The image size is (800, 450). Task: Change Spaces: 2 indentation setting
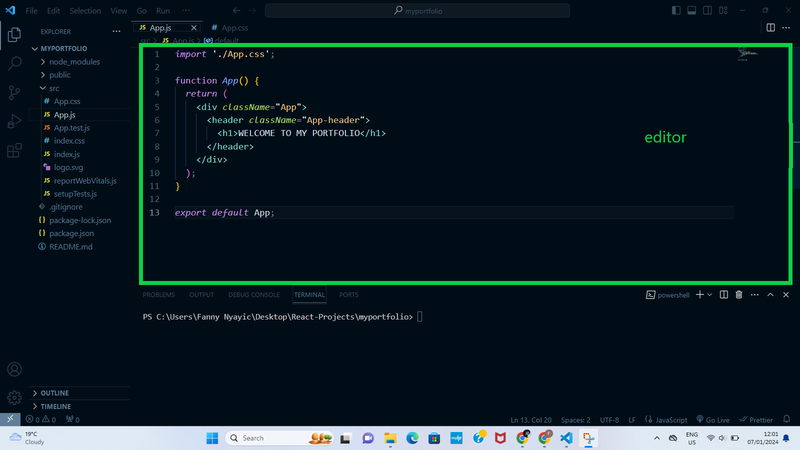(576, 419)
